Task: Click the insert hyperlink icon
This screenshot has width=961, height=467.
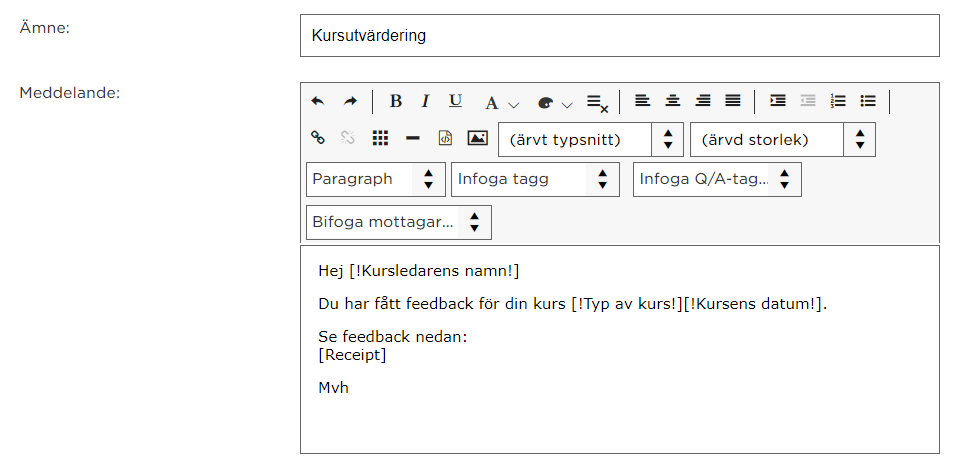Action: [317, 137]
